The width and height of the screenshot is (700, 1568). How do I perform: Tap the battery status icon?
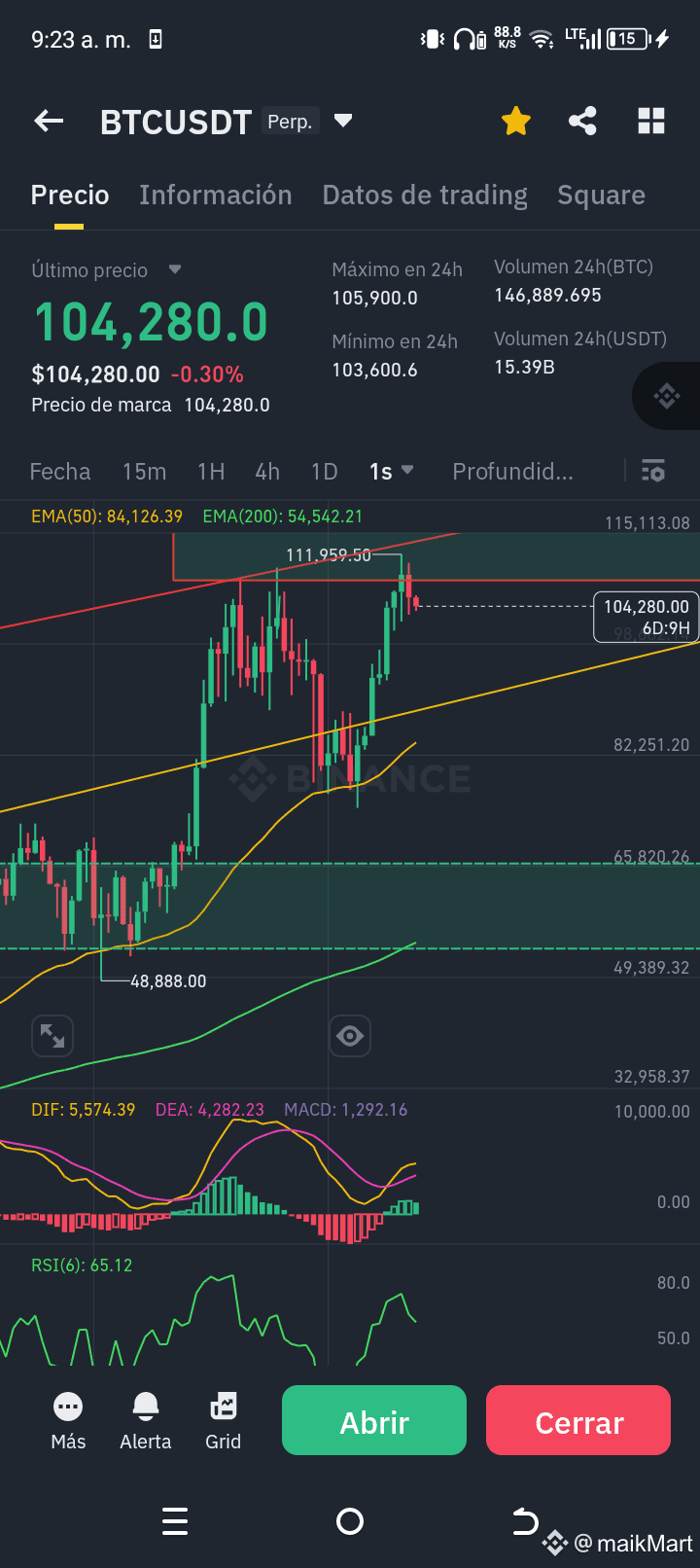click(628, 39)
